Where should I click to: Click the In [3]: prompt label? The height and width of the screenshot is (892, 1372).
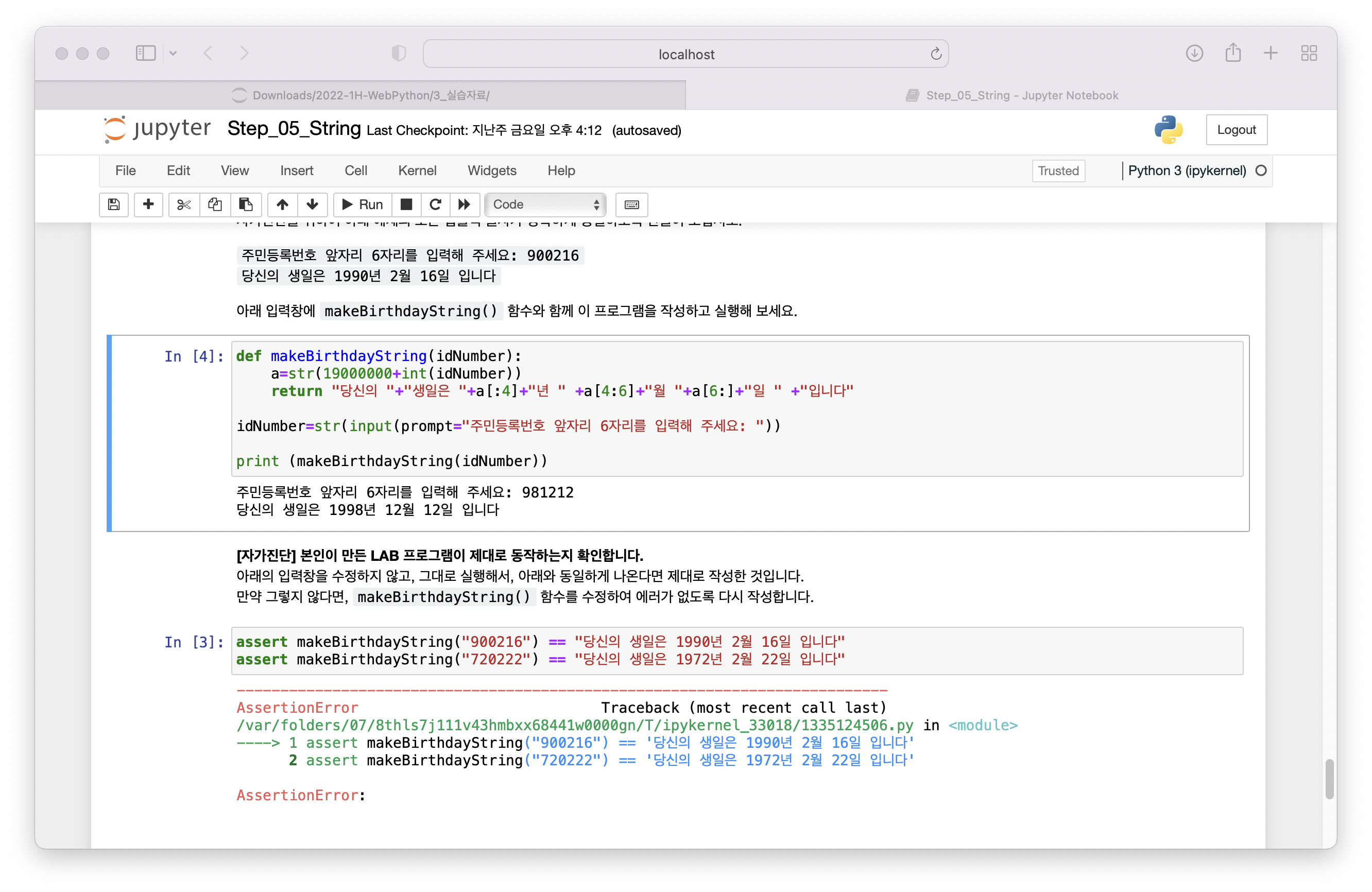coord(194,642)
